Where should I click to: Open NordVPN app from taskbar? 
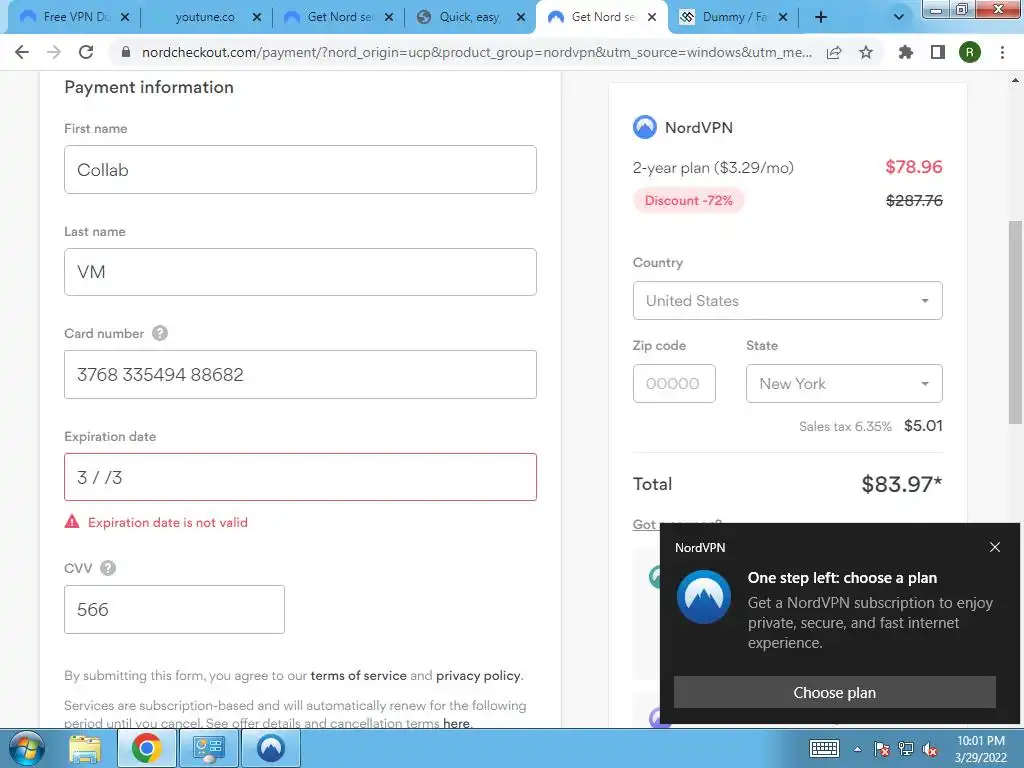click(270, 748)
